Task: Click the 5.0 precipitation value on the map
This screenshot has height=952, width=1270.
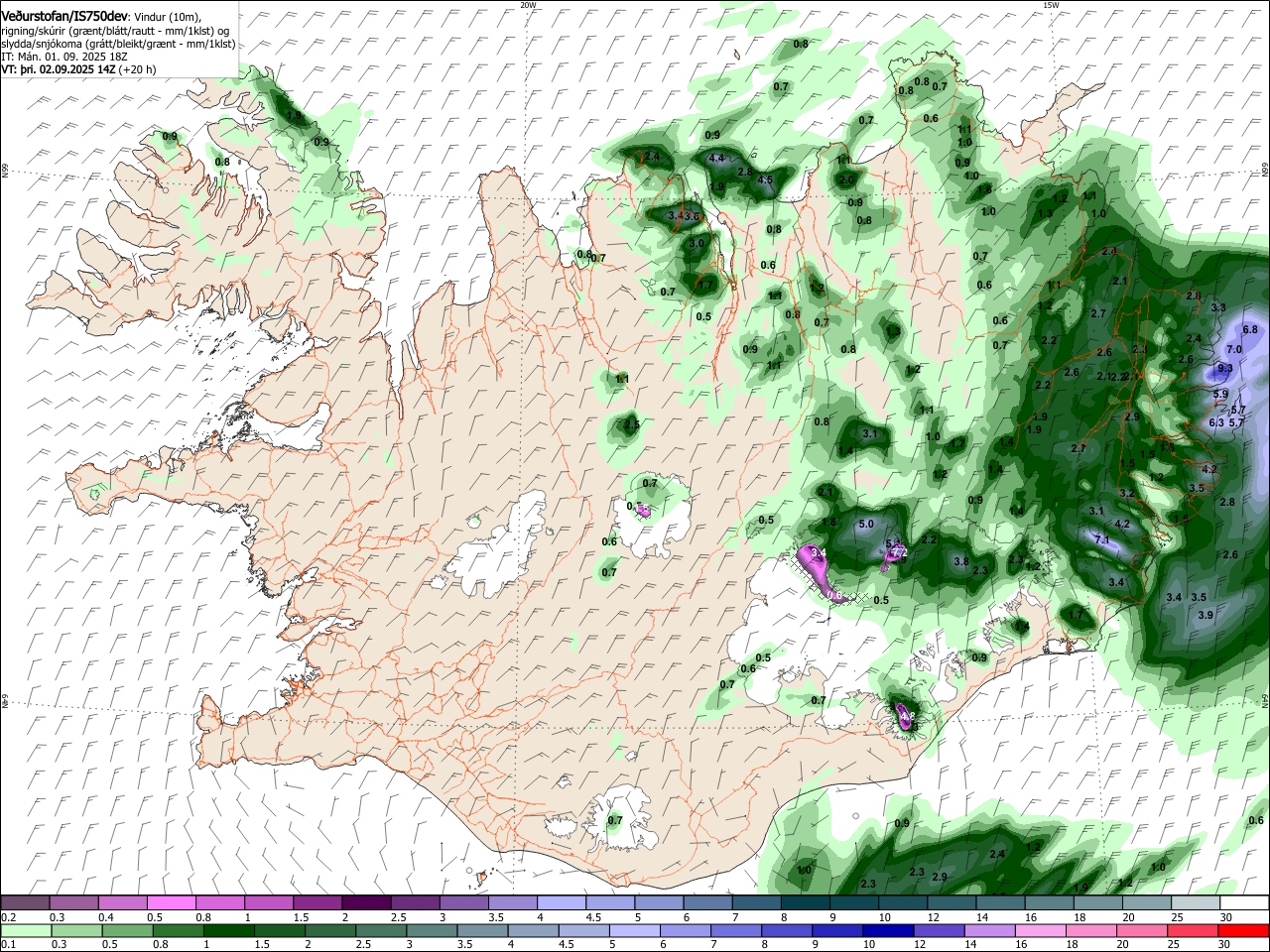Action: pyautogui.click(x=866, y=524)
